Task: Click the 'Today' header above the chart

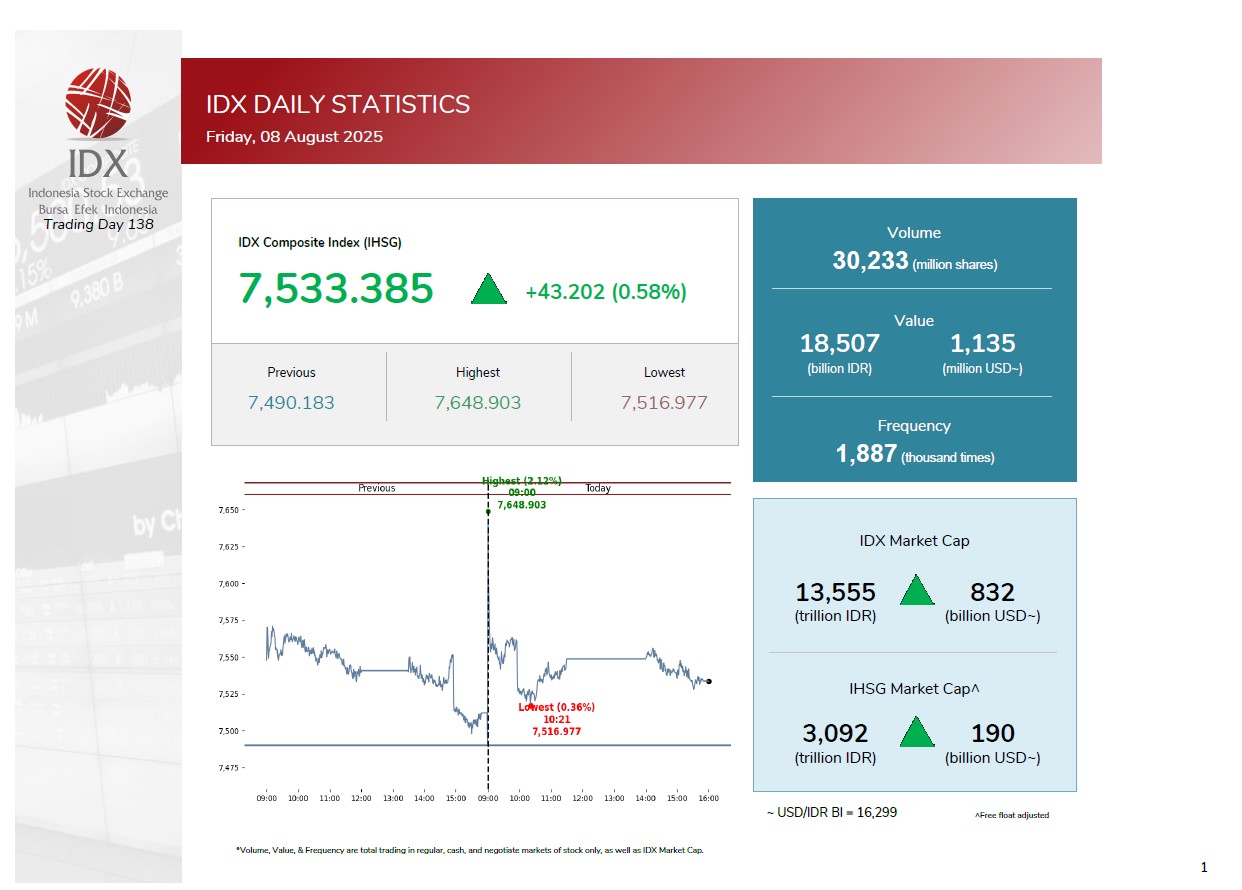Action: (x=598, y=489)
